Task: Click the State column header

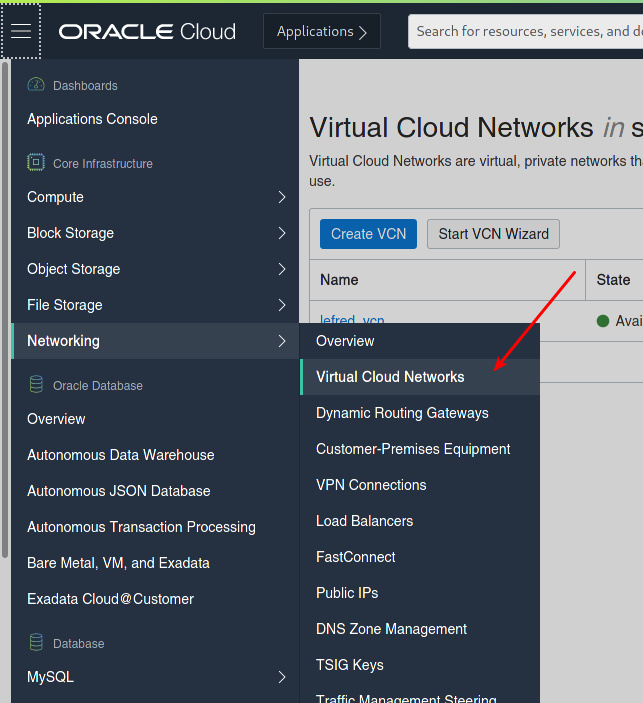Action: point(613,280)
